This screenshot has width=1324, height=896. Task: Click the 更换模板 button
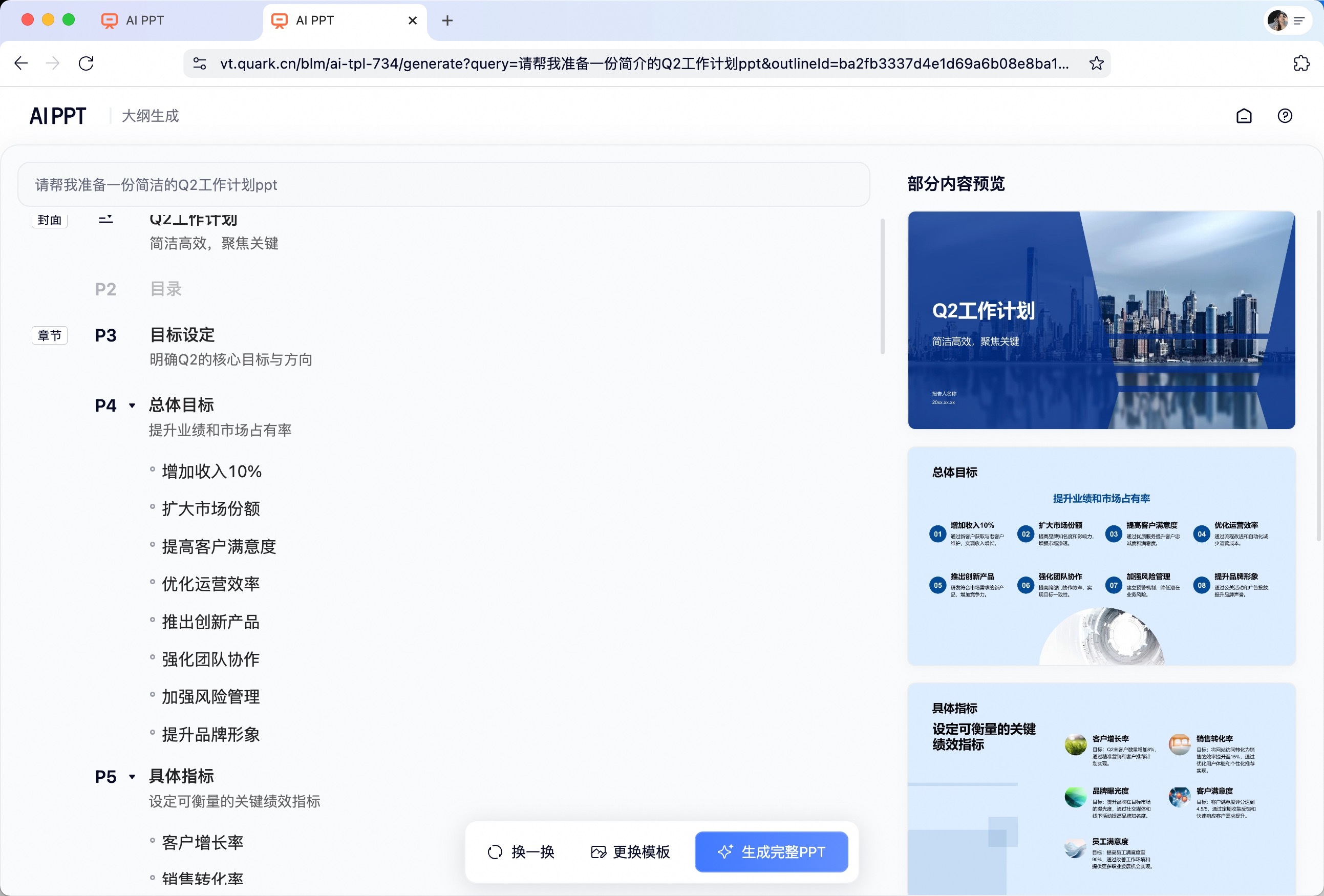[630, 851]
